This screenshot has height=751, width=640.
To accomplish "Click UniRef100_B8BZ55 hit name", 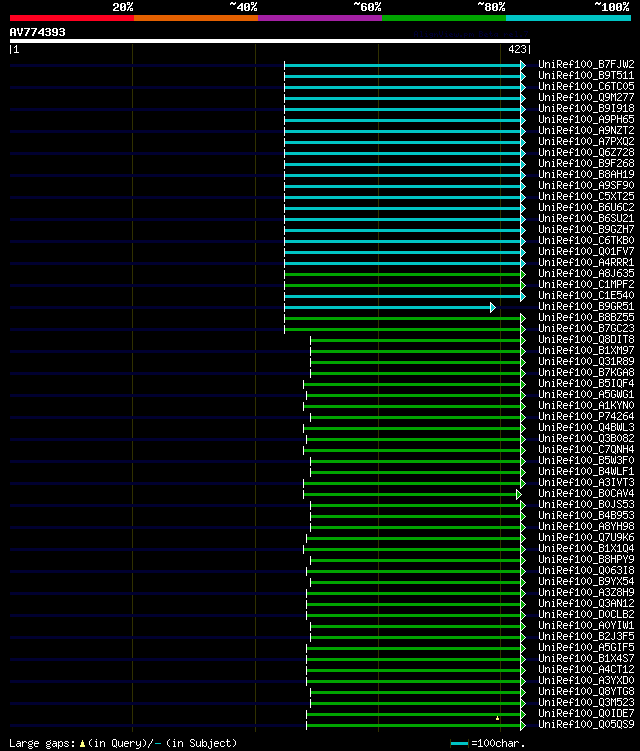I will 586,318.
